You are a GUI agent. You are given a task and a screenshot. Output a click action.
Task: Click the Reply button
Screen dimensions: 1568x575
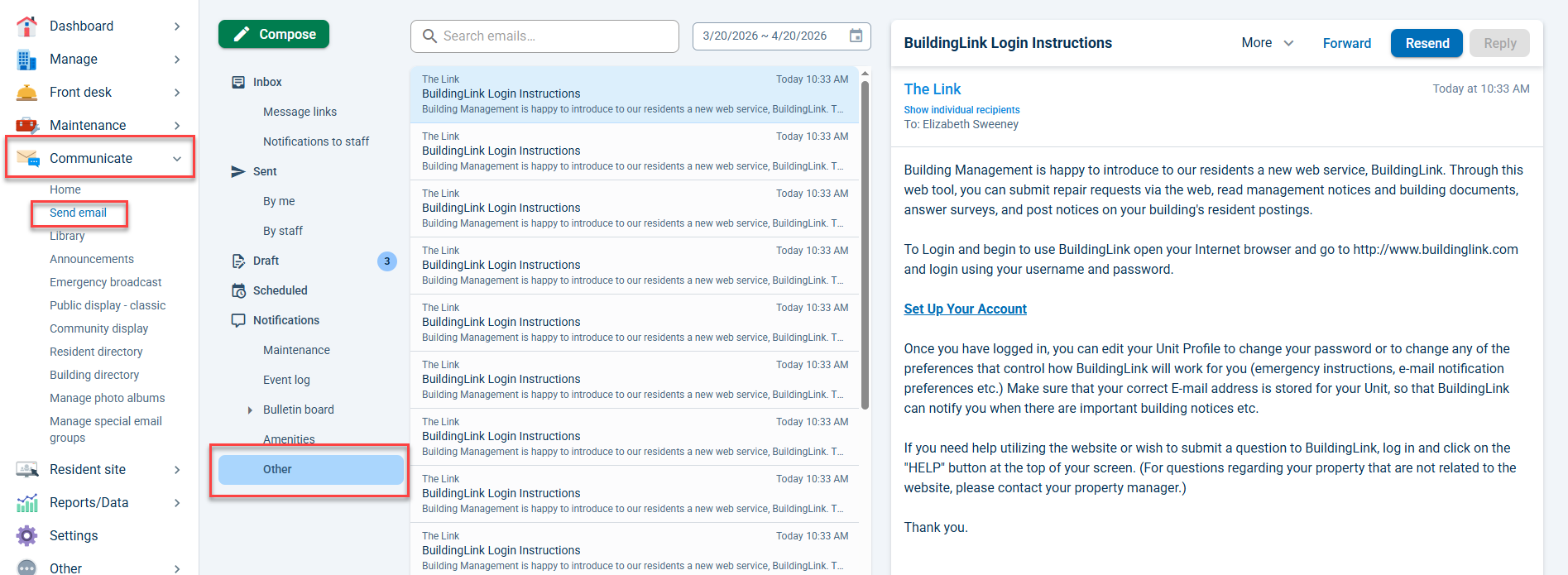1499,43
